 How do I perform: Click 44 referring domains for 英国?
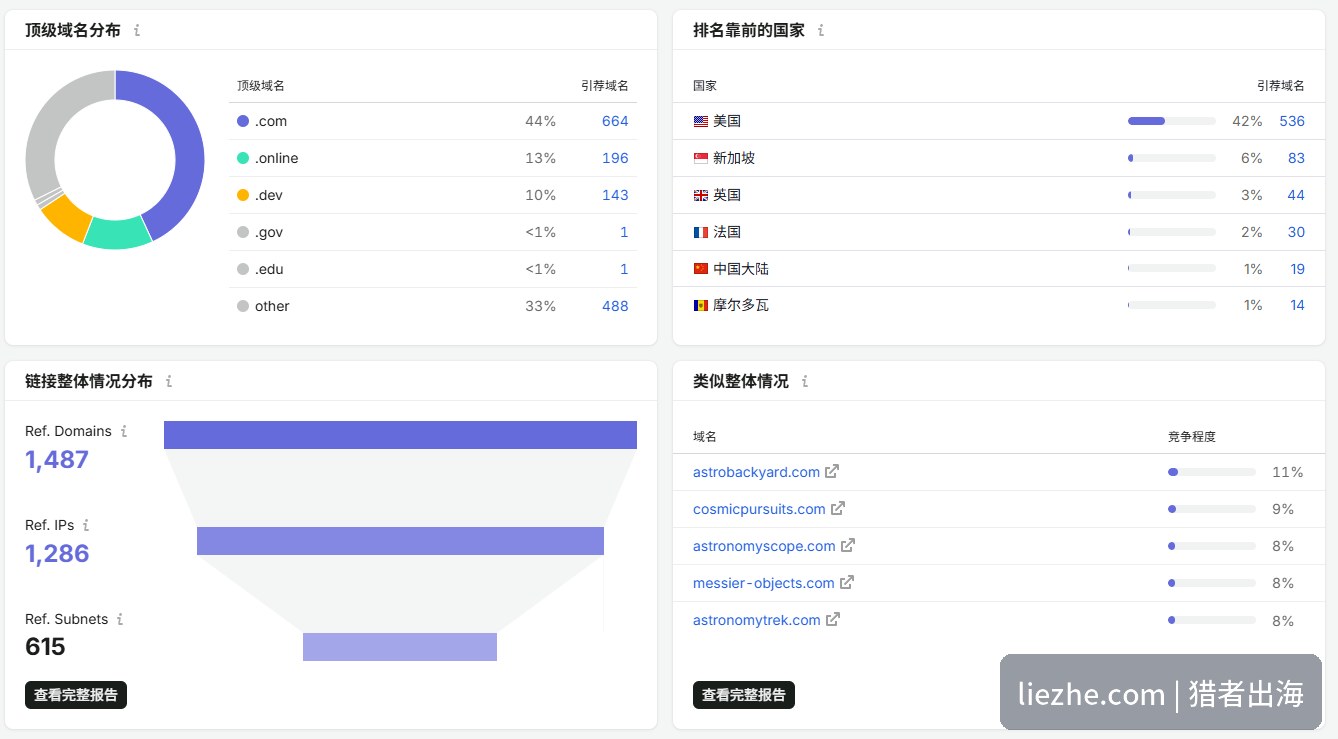pos(1296,195)
